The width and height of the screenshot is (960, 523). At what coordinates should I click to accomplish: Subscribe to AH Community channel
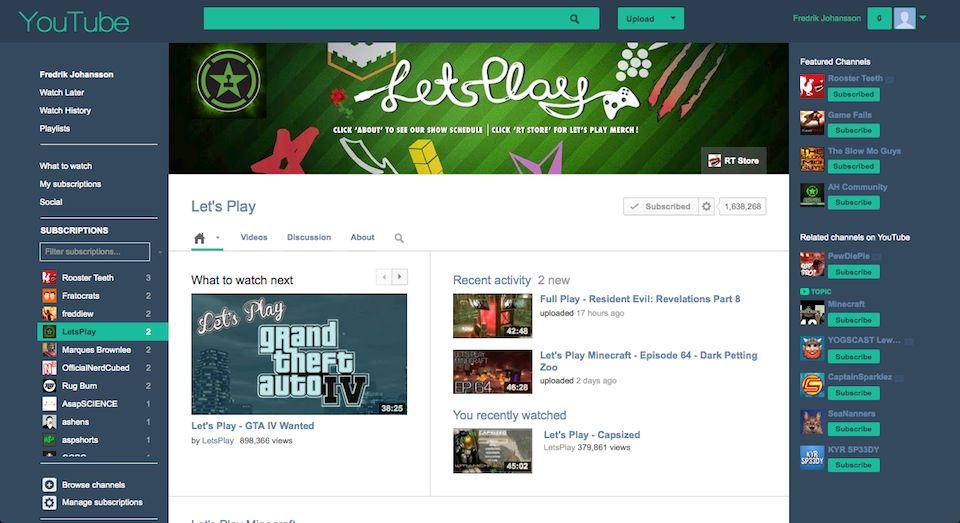[x=853, y=203]
